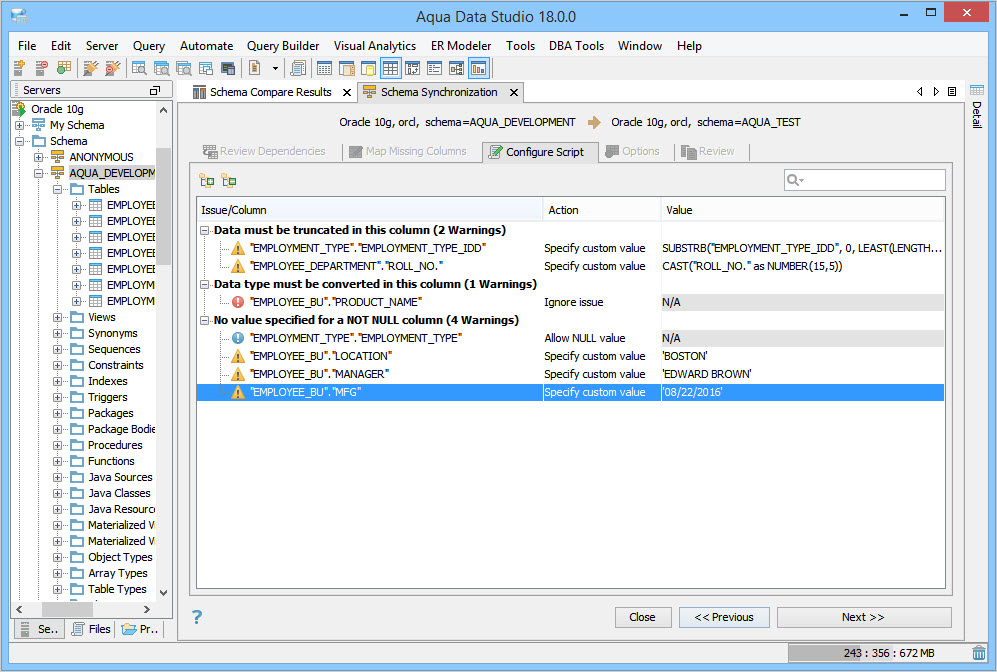Expand the My Schema tree node

click(20, 125)
